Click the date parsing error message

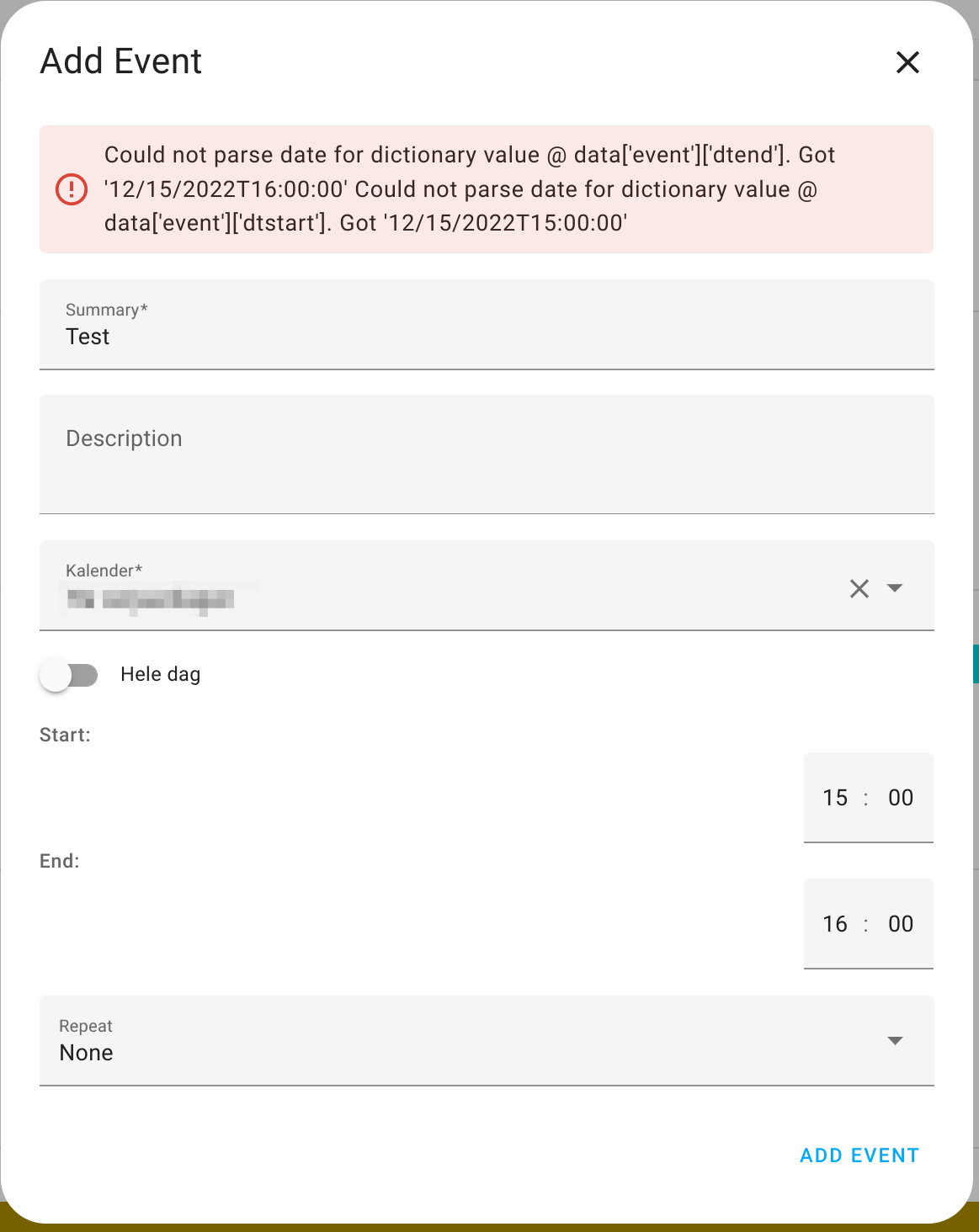pyautogui.click(x=468, y=189)
